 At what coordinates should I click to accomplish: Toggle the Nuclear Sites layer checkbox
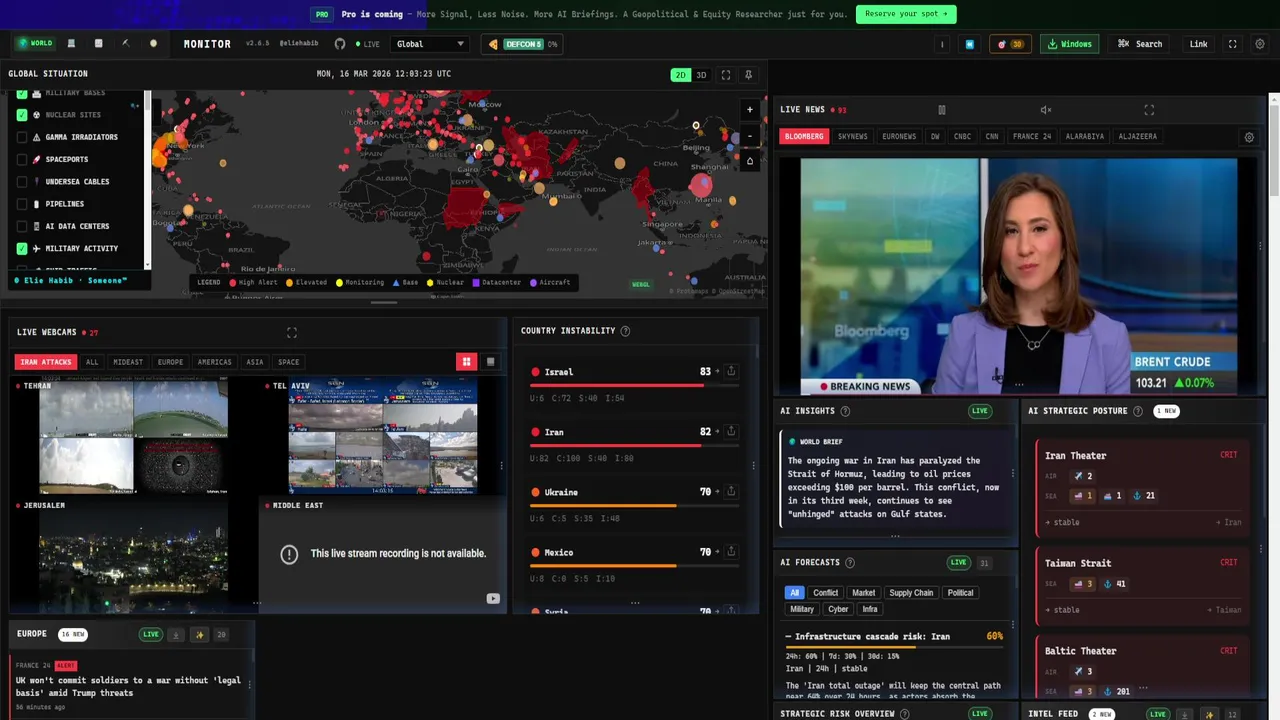22,115
